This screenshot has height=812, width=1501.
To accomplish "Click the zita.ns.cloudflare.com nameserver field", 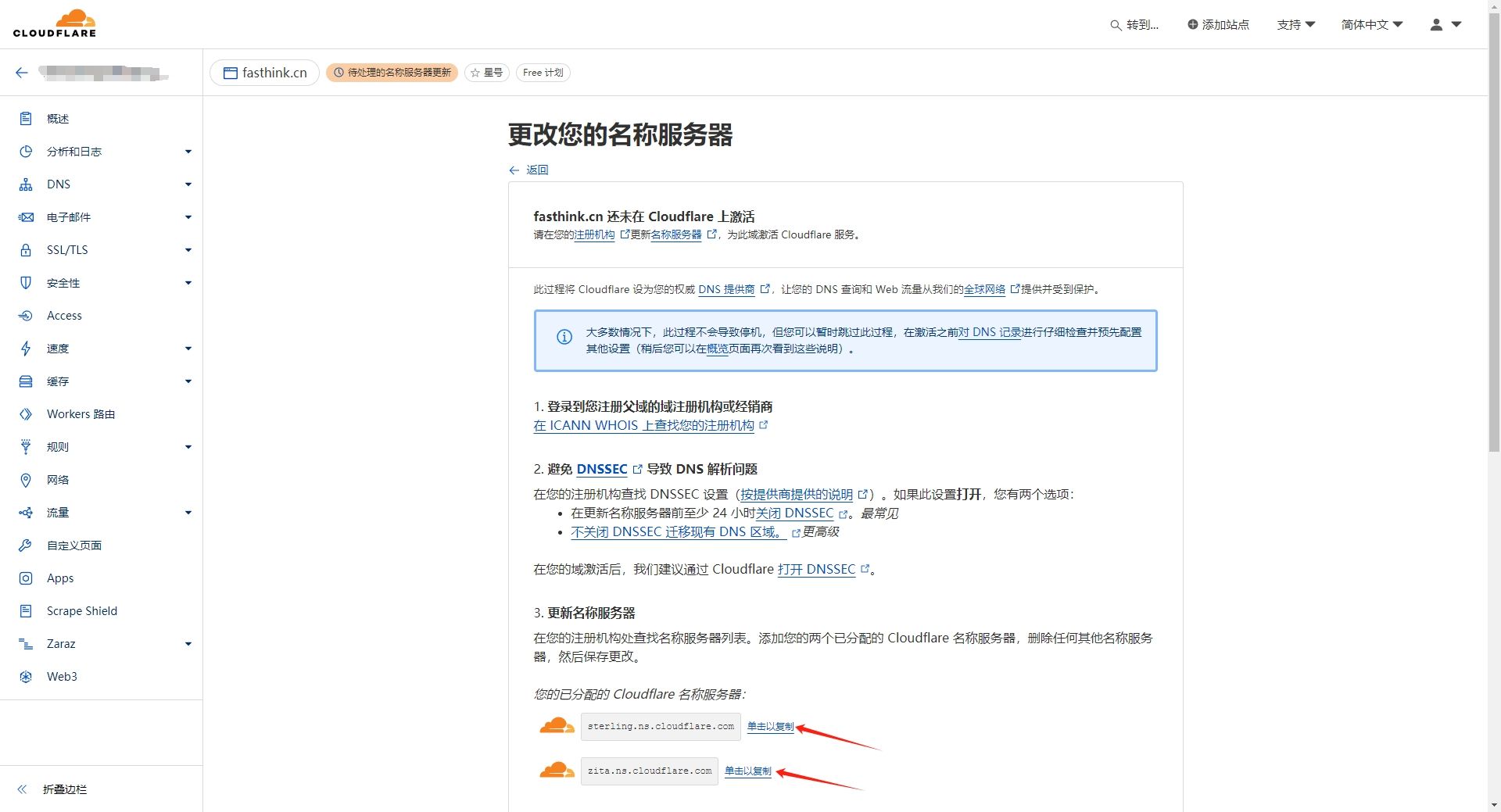I will pyautogui.click(x=649, y=771).
